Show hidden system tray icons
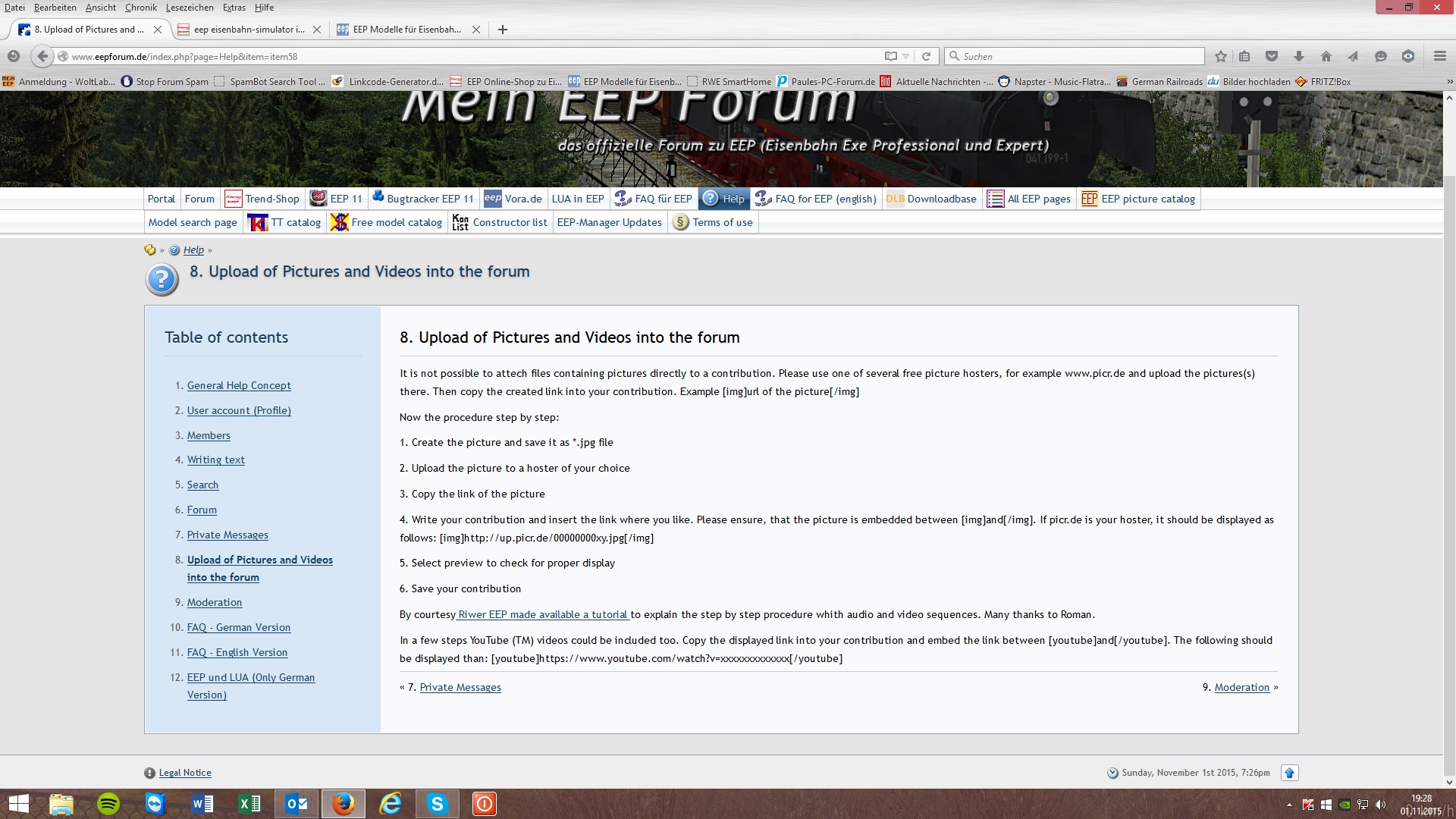 pyautogui.click(x=1289, y=805)
